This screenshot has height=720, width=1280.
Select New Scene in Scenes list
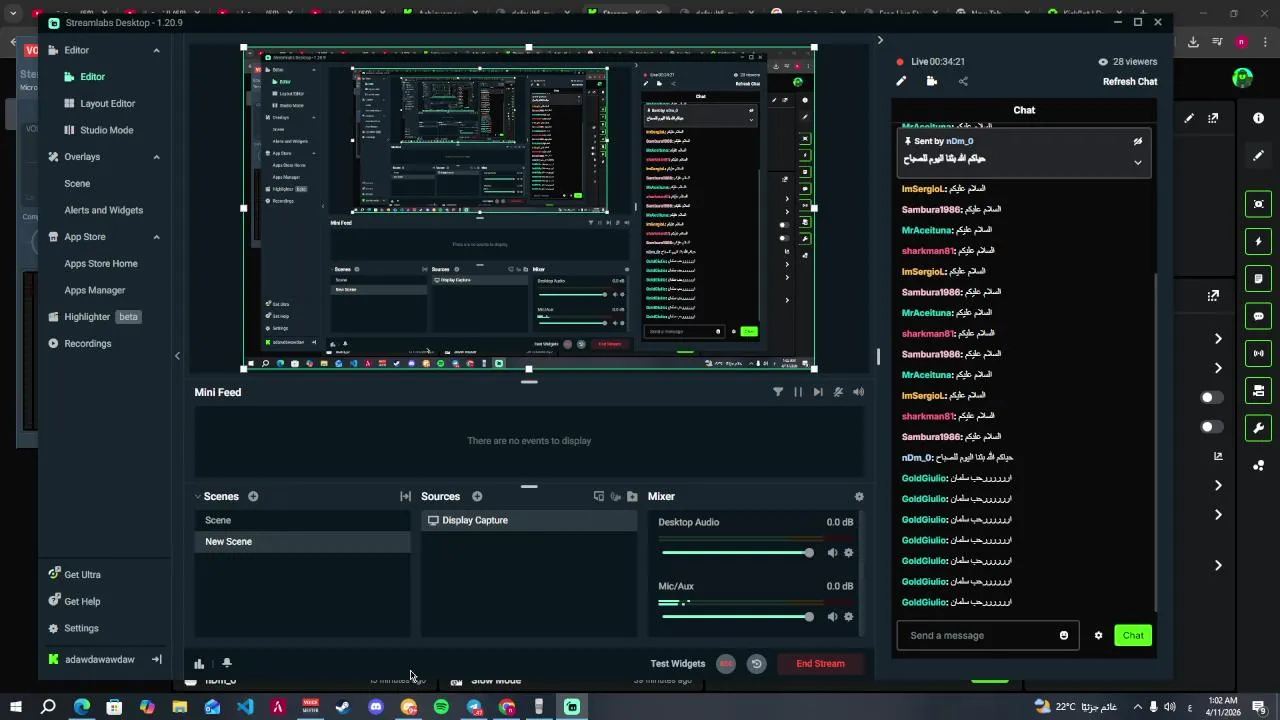click(x=302, y=541)
